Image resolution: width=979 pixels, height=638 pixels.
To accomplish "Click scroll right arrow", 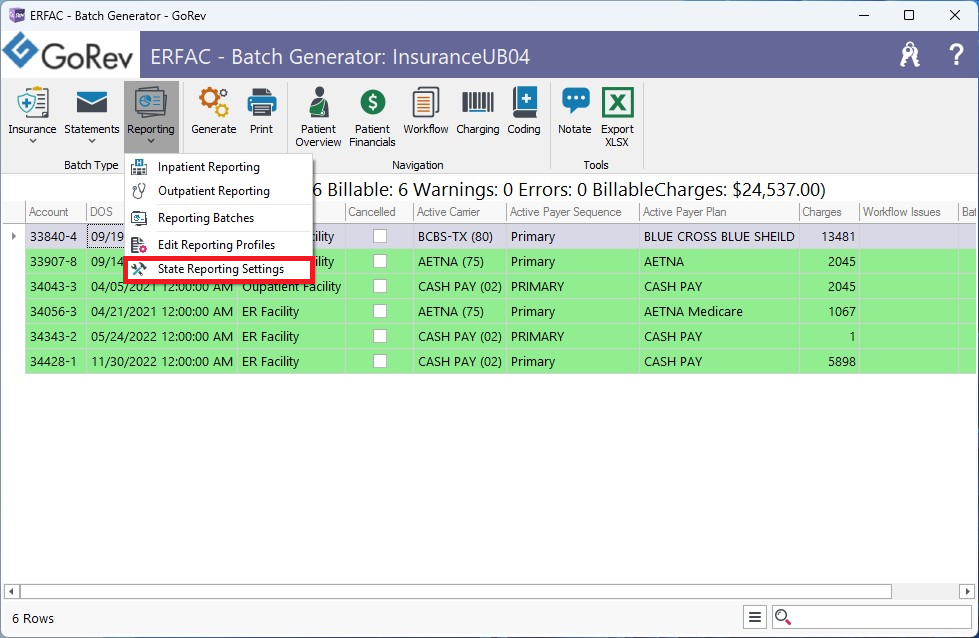I will click(967, 591).
